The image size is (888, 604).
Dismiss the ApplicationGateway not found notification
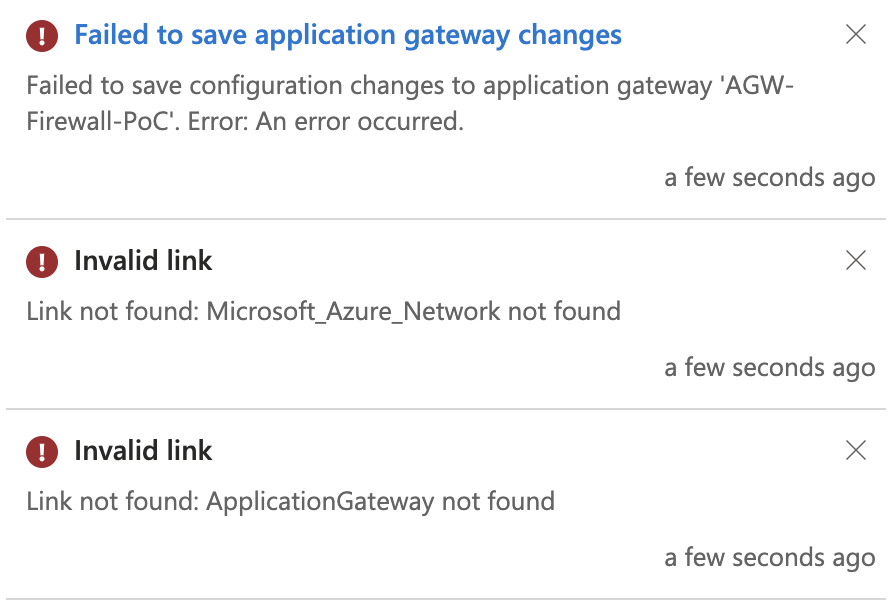856,451
